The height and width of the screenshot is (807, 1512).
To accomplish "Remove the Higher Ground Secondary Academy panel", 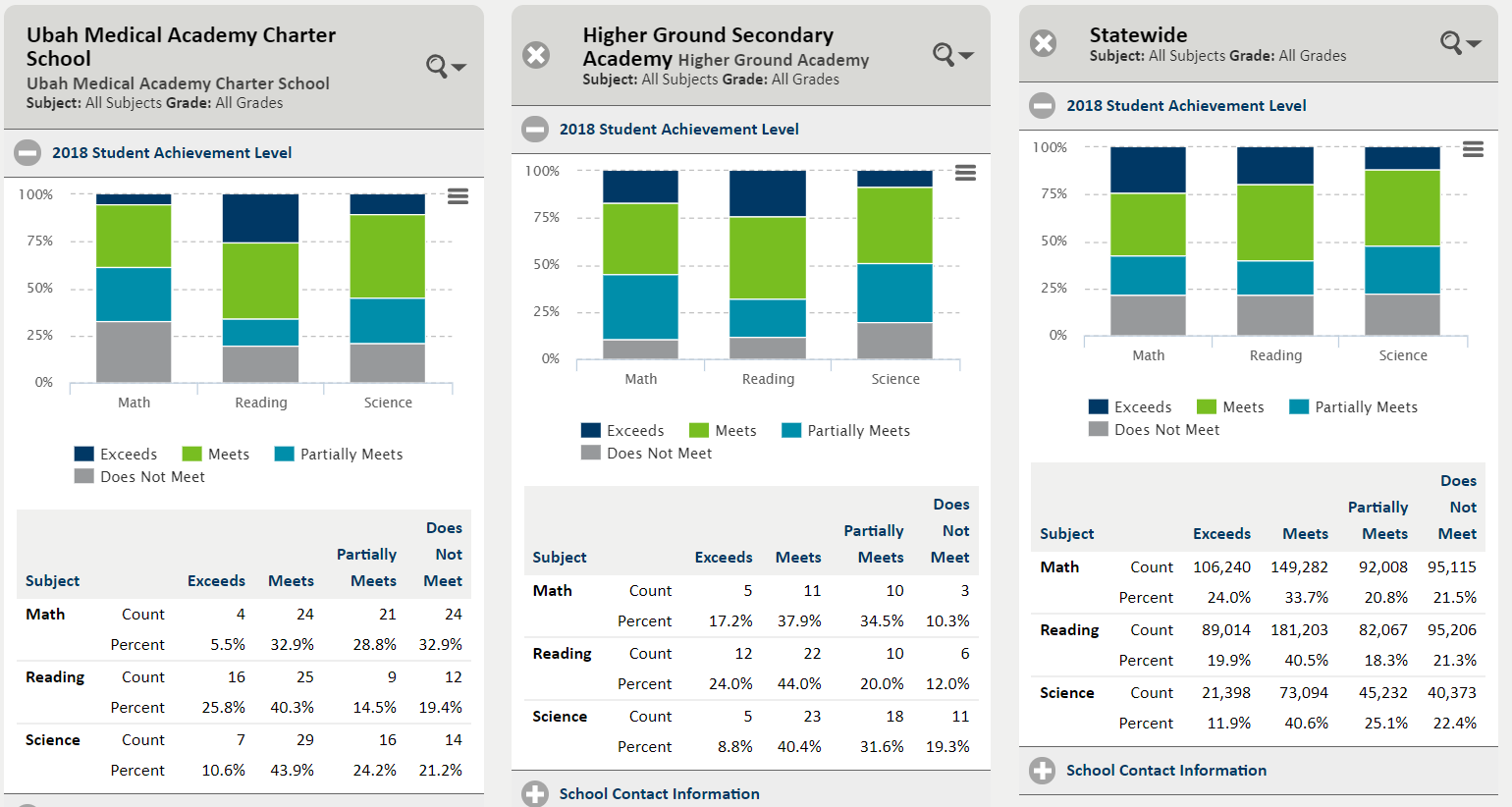I will tap(536, 55).
